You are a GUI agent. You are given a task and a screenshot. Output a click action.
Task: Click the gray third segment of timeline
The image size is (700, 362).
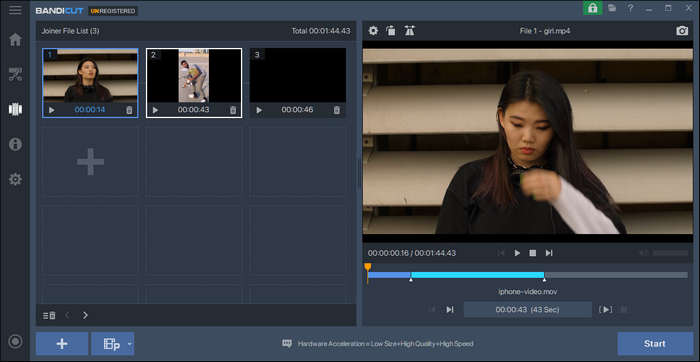[616, 275]
